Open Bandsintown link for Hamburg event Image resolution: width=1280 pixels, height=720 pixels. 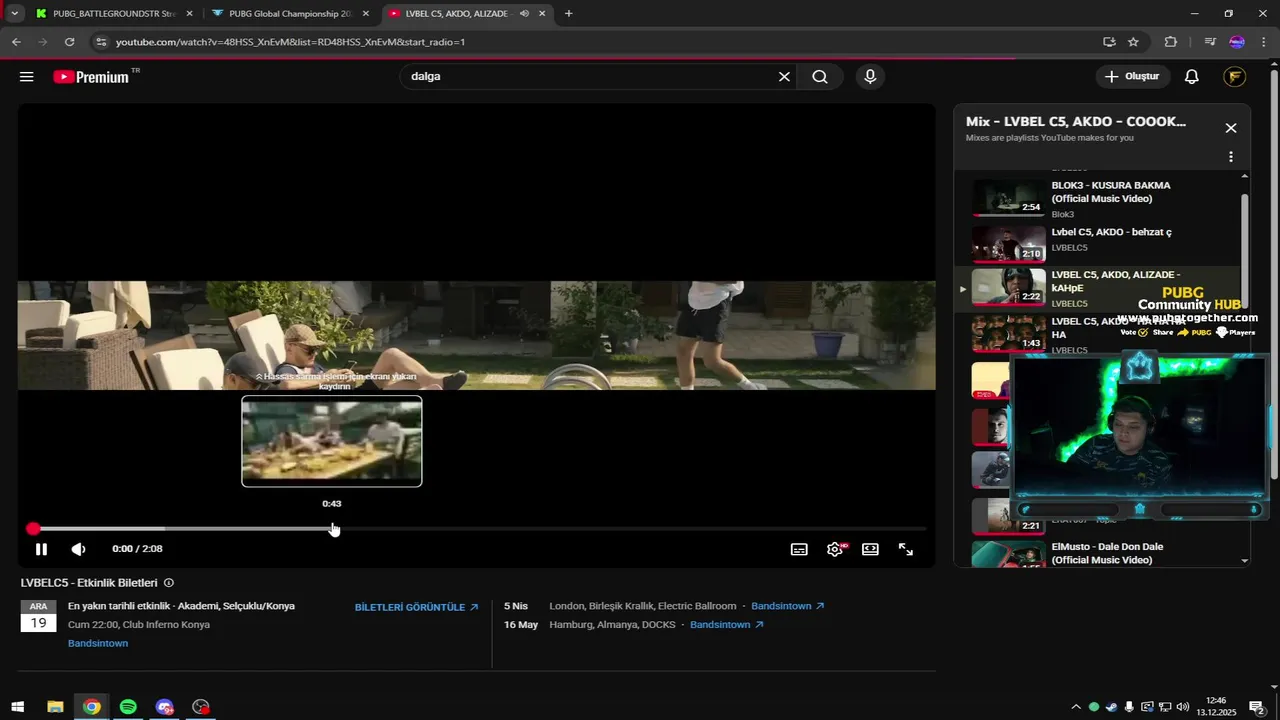(727, 625)
